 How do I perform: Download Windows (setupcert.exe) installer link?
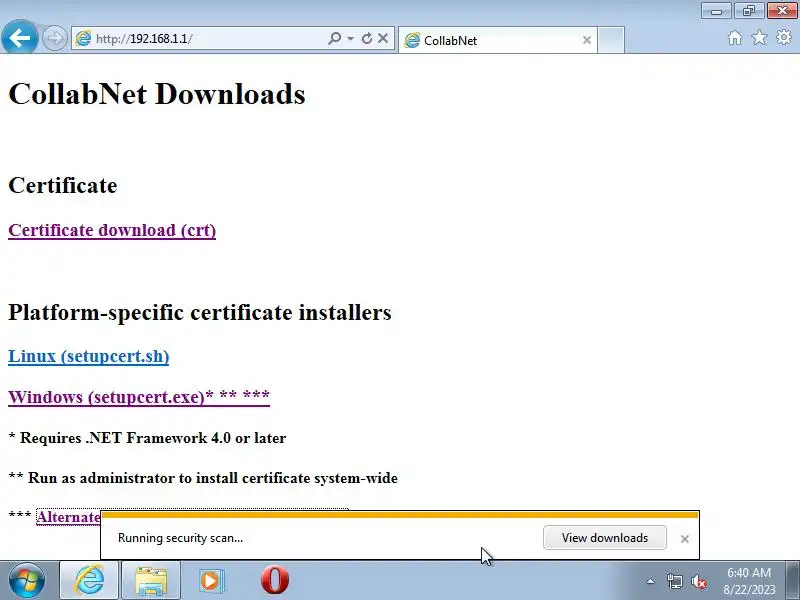(139, 396)
